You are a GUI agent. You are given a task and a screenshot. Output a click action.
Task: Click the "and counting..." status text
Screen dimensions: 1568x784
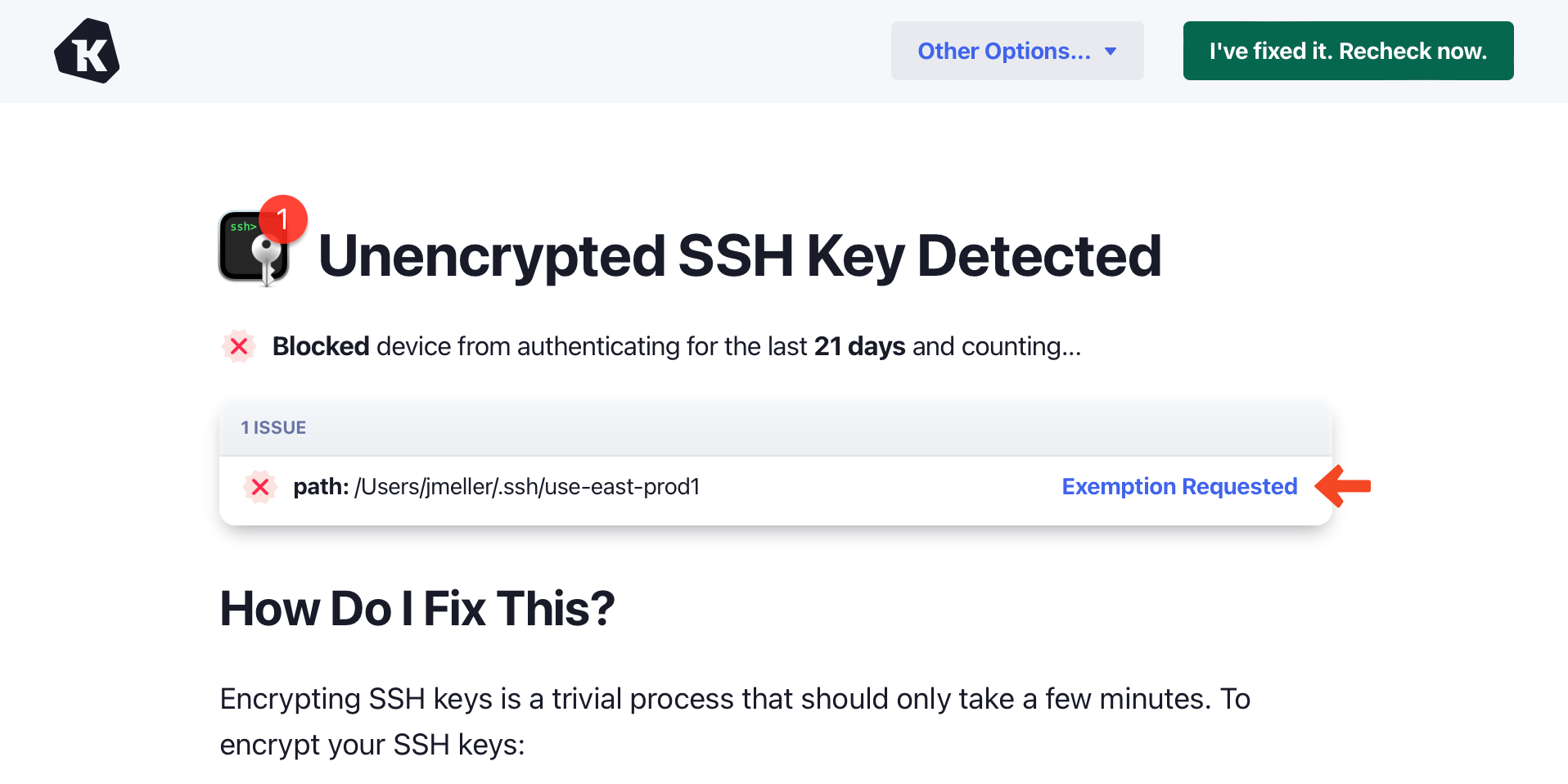997,346
